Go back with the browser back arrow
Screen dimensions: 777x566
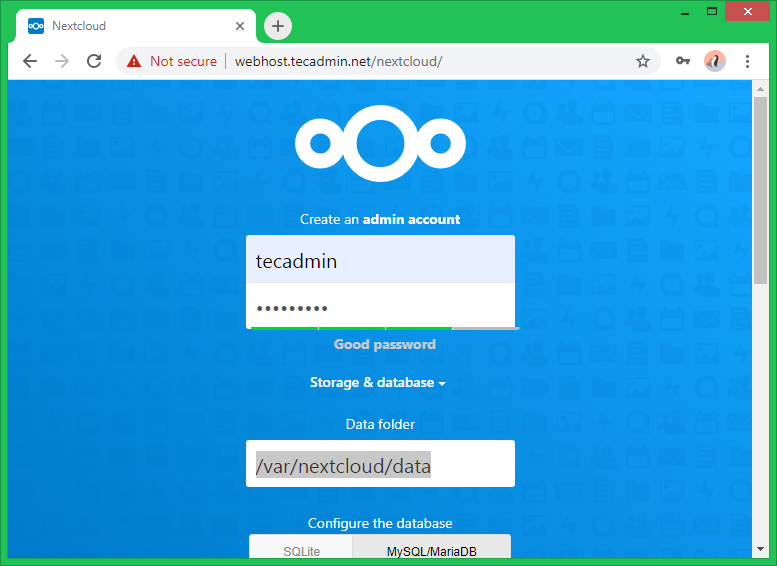tap(30, 61)
